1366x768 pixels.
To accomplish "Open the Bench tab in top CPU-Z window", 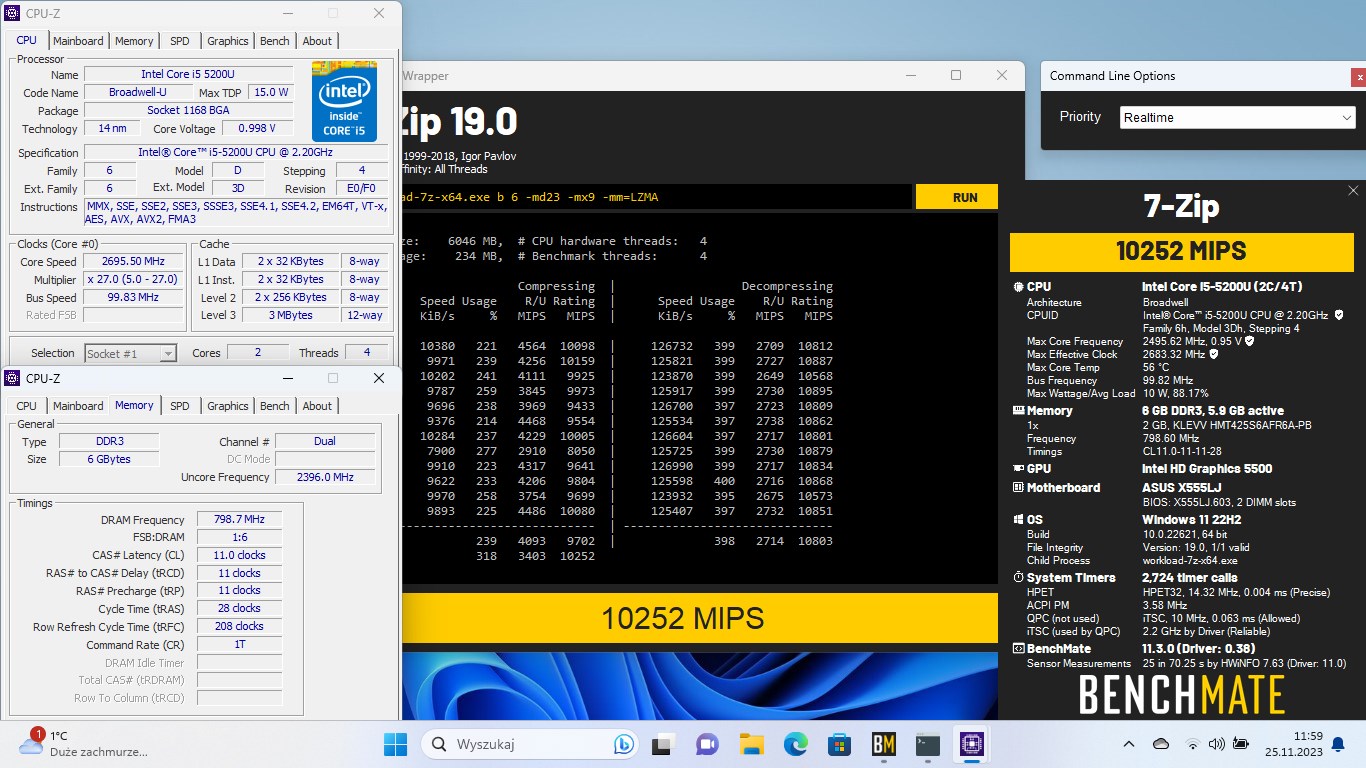I will coord(275,41).
